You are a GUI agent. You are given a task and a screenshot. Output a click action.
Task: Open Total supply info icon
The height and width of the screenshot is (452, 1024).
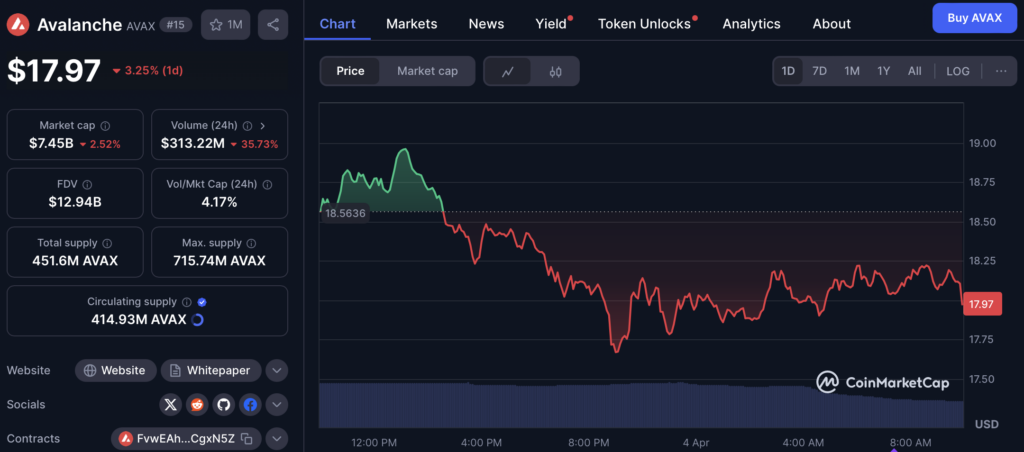tap(107, 243)
